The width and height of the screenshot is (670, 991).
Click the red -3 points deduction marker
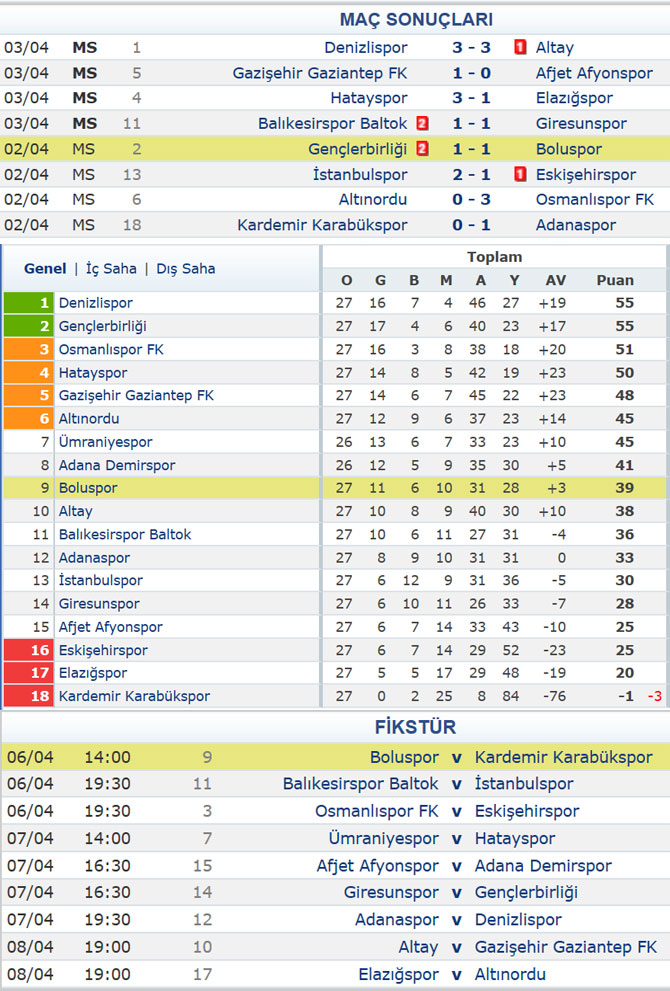654,696
